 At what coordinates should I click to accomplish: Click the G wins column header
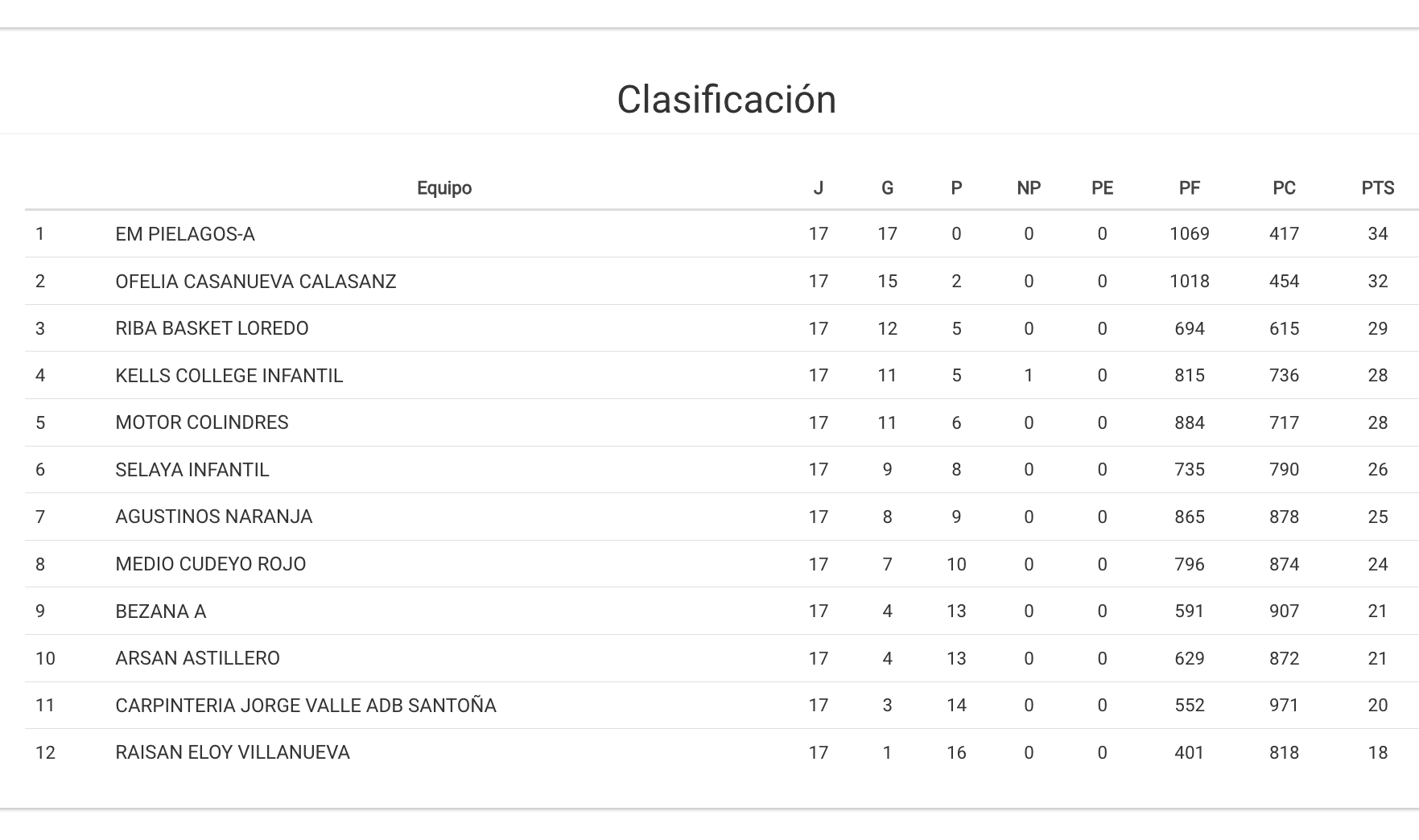[x=887, y=188]
